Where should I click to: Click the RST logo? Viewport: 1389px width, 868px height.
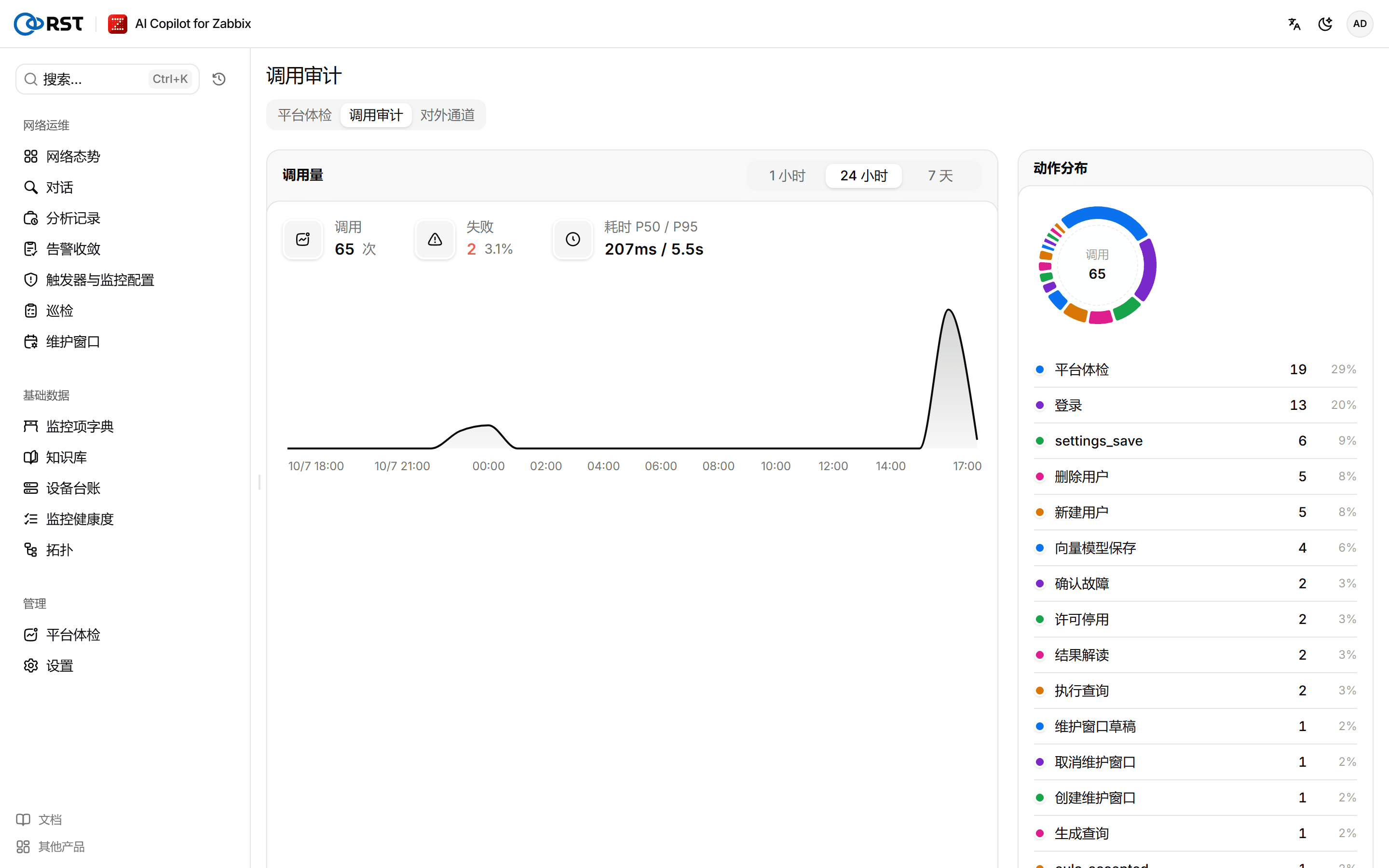tap(49, 24)
